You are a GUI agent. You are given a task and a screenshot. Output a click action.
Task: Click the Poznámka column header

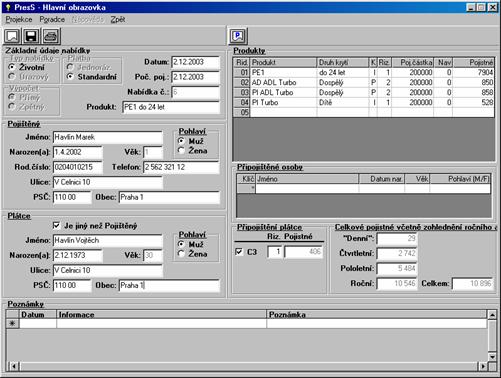[377, 314]
